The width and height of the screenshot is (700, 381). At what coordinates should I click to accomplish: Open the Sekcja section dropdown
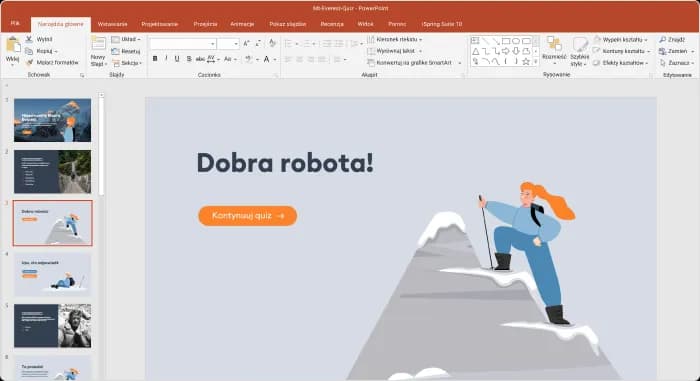(x=127, y=63)
